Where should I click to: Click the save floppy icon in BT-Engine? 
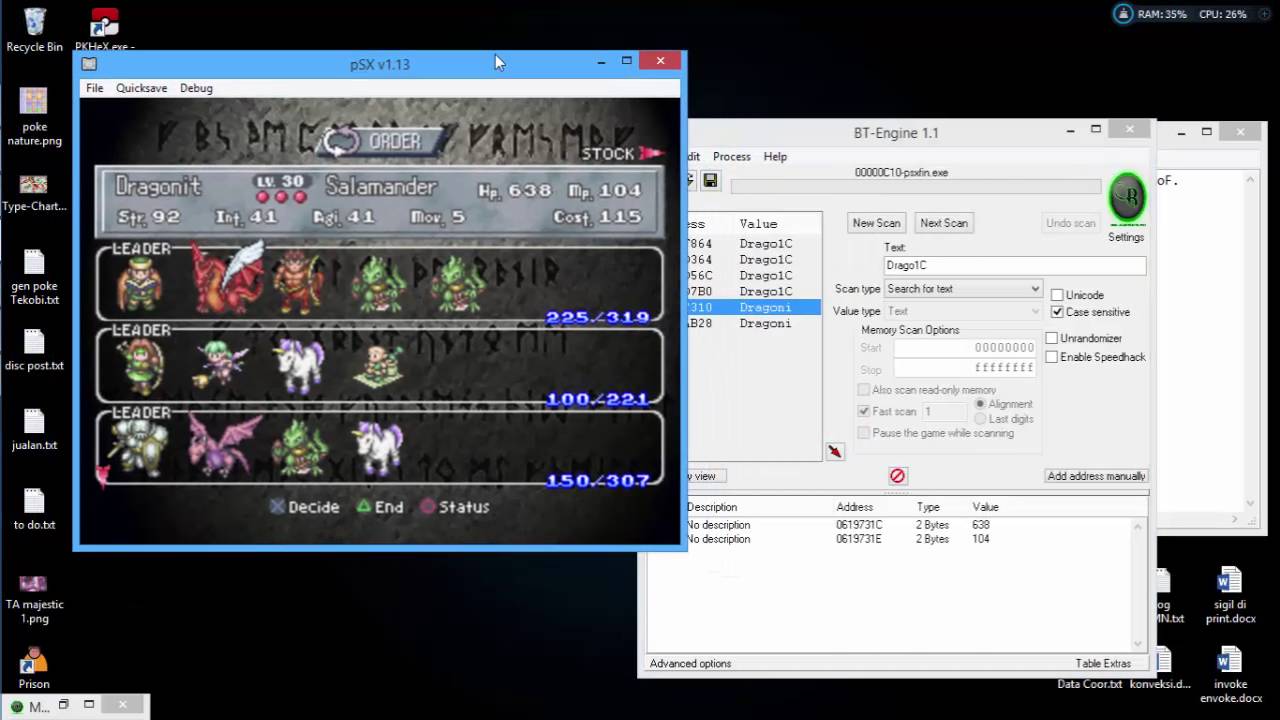[x=710, y=180]
